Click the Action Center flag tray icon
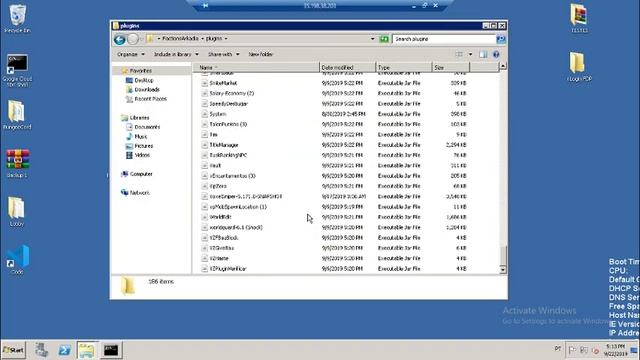 [572, 350]
